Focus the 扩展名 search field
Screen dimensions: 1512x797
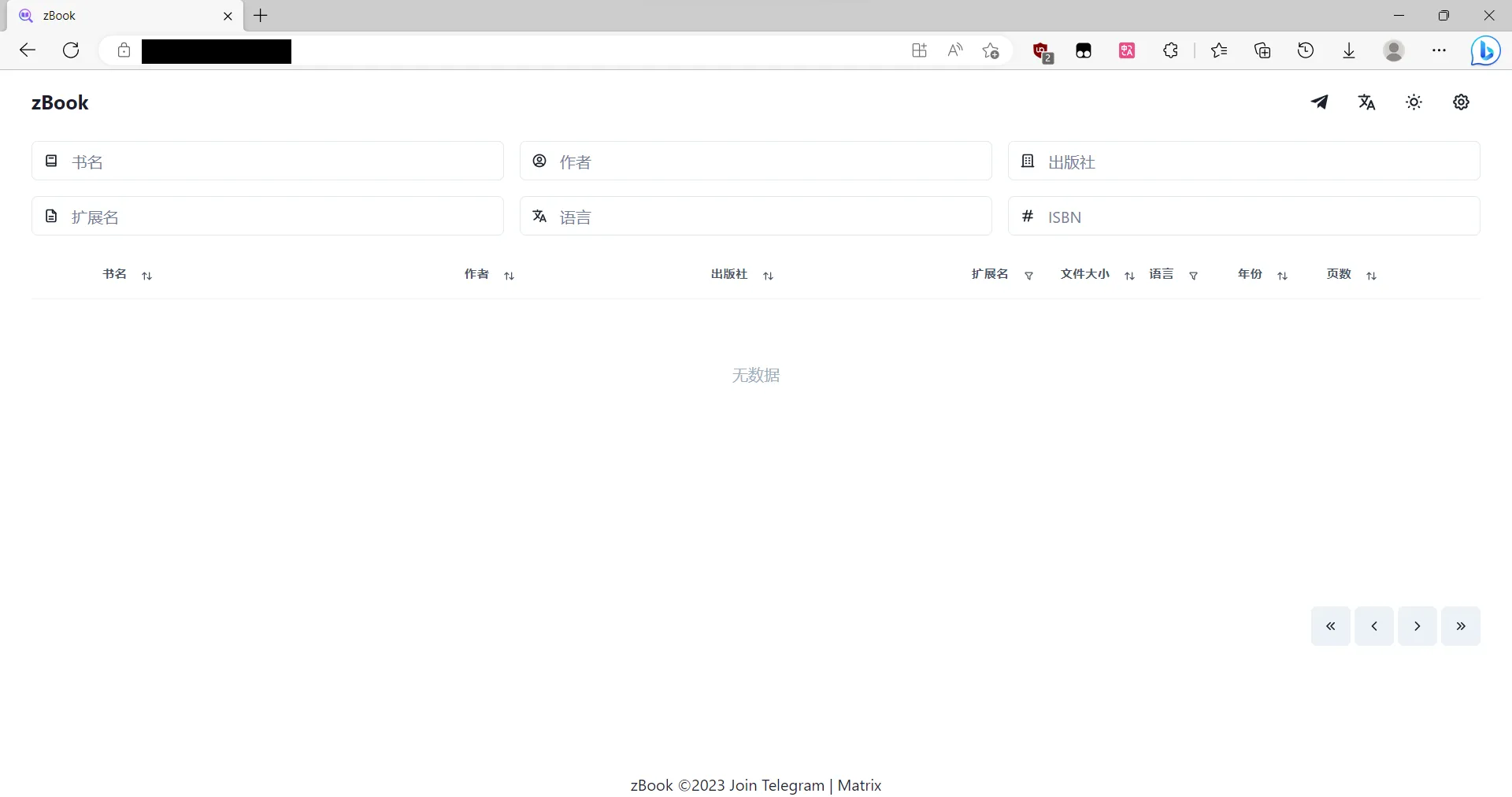(268, 217)
